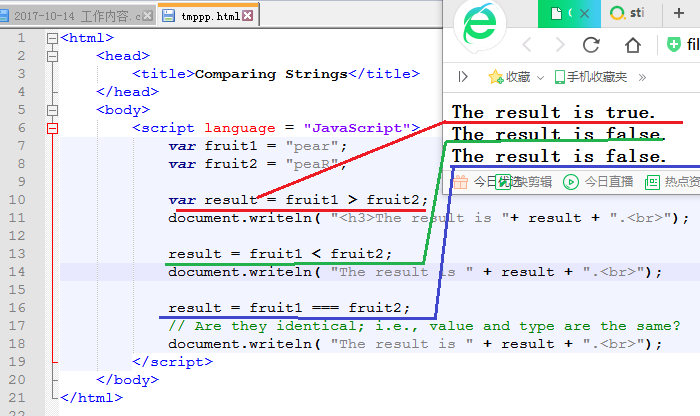Click the save icon on tmppp.html tab
This screenshot has height=416, width=700.
coord(168,16)
